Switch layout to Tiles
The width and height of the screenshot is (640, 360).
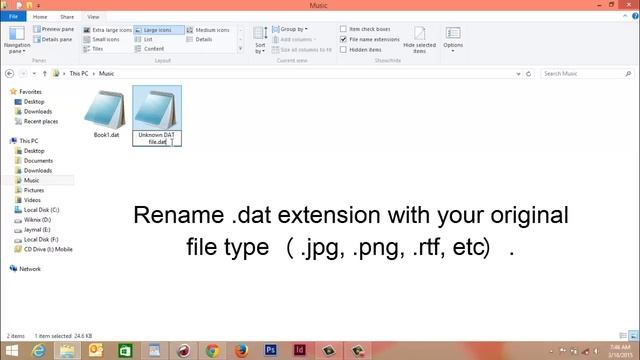pyautogui.click(x=93, y=49)
